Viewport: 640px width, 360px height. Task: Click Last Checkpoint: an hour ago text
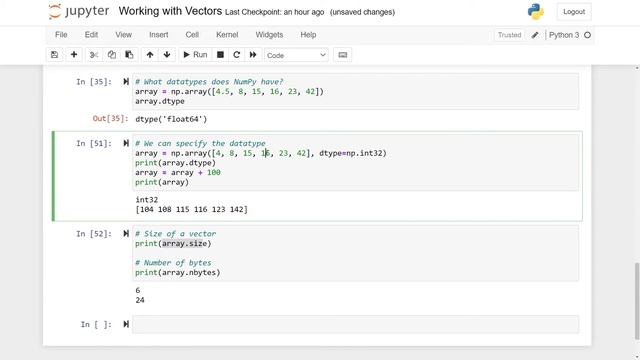coord(274,12)
